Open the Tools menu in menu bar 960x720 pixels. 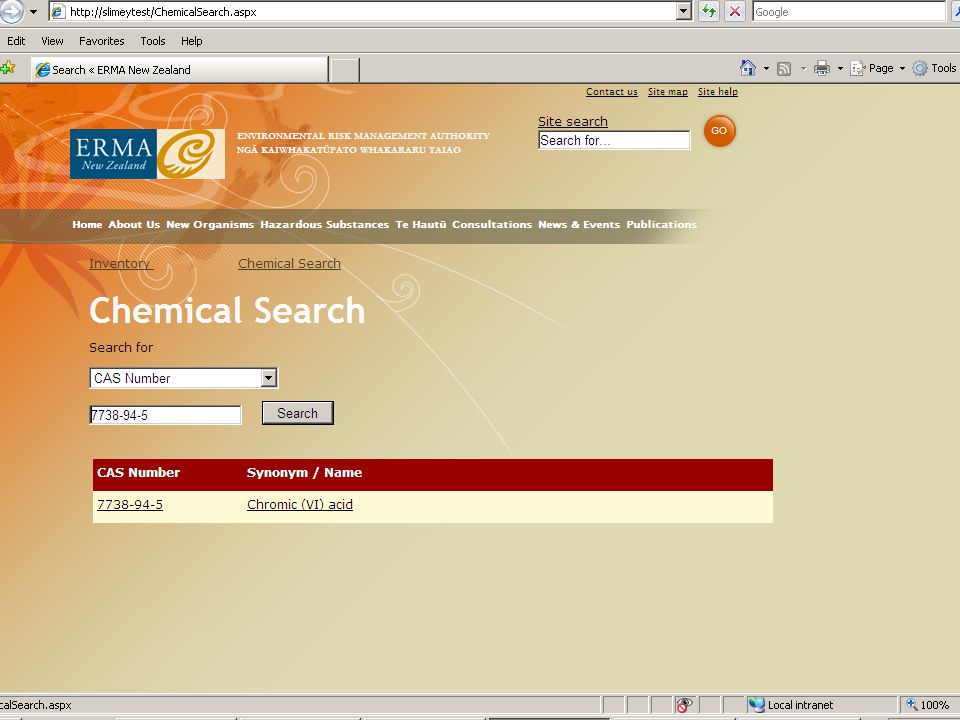point(152,41)
